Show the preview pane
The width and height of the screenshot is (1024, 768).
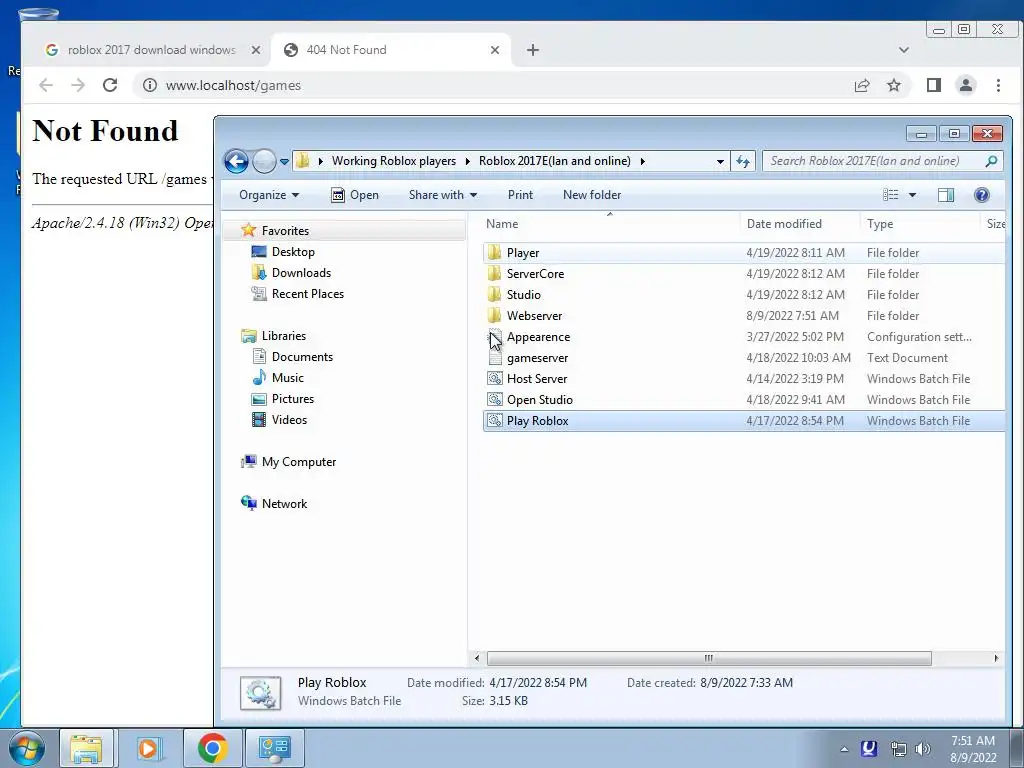(x=946, y=195)
